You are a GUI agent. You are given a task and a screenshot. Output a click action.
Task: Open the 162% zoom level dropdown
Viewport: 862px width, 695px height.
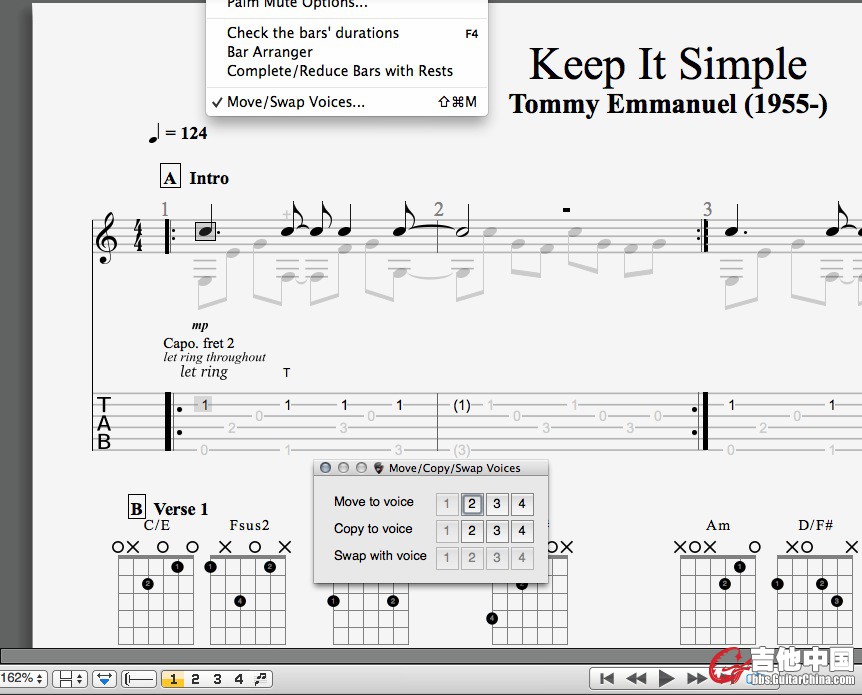click(24, 679)
